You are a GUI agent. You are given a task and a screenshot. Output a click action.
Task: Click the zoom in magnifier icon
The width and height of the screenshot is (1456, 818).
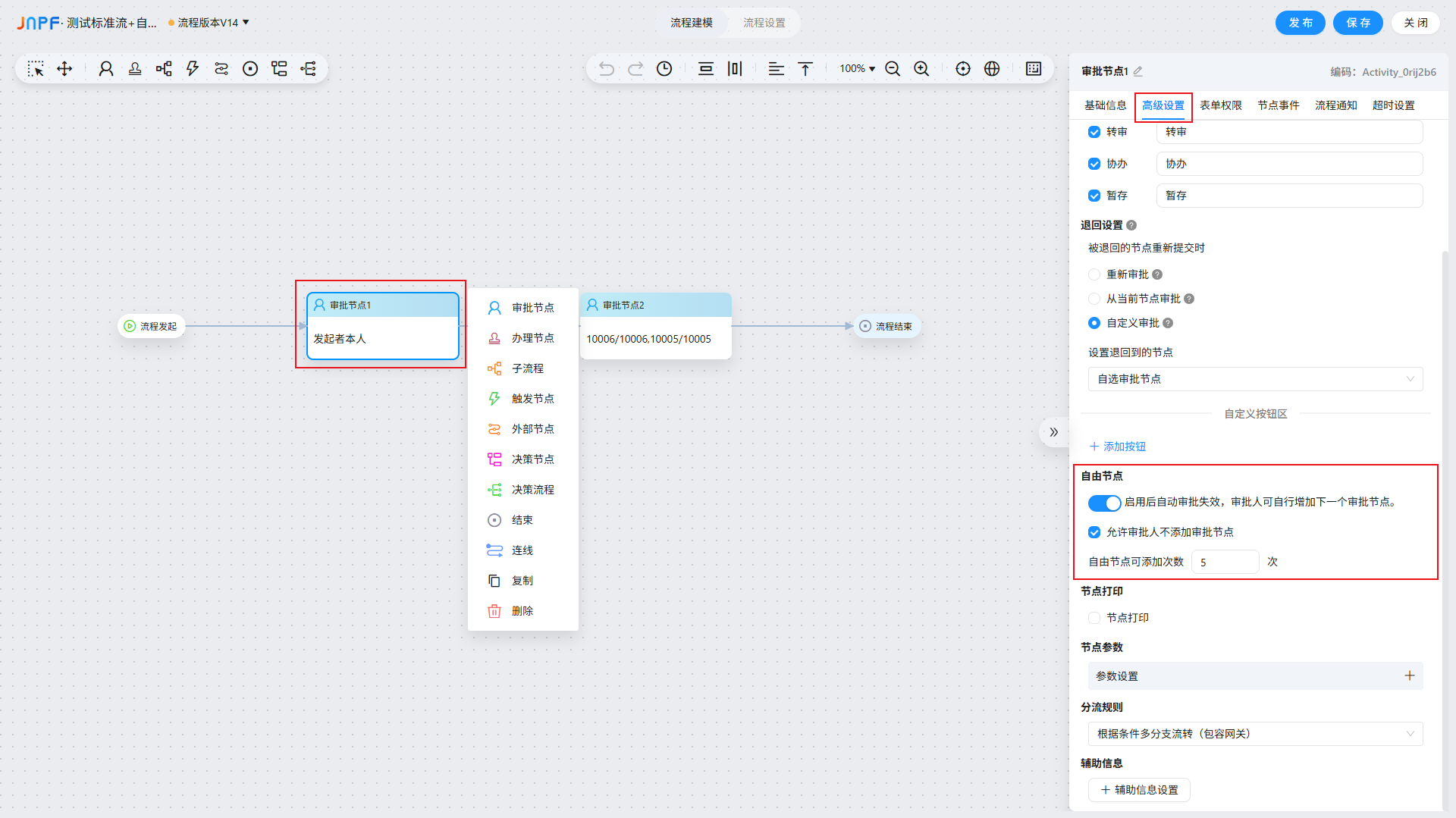(921, 69)
